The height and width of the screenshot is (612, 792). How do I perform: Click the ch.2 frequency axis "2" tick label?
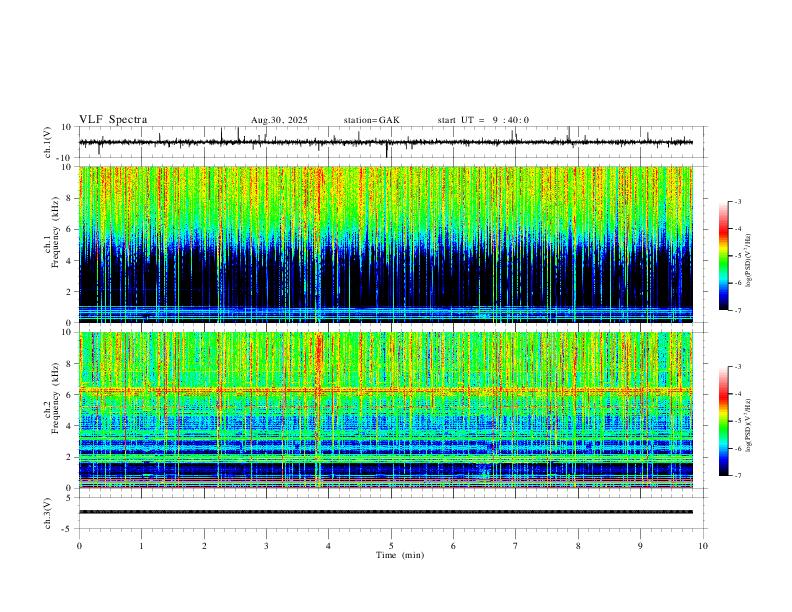(70, 457)
